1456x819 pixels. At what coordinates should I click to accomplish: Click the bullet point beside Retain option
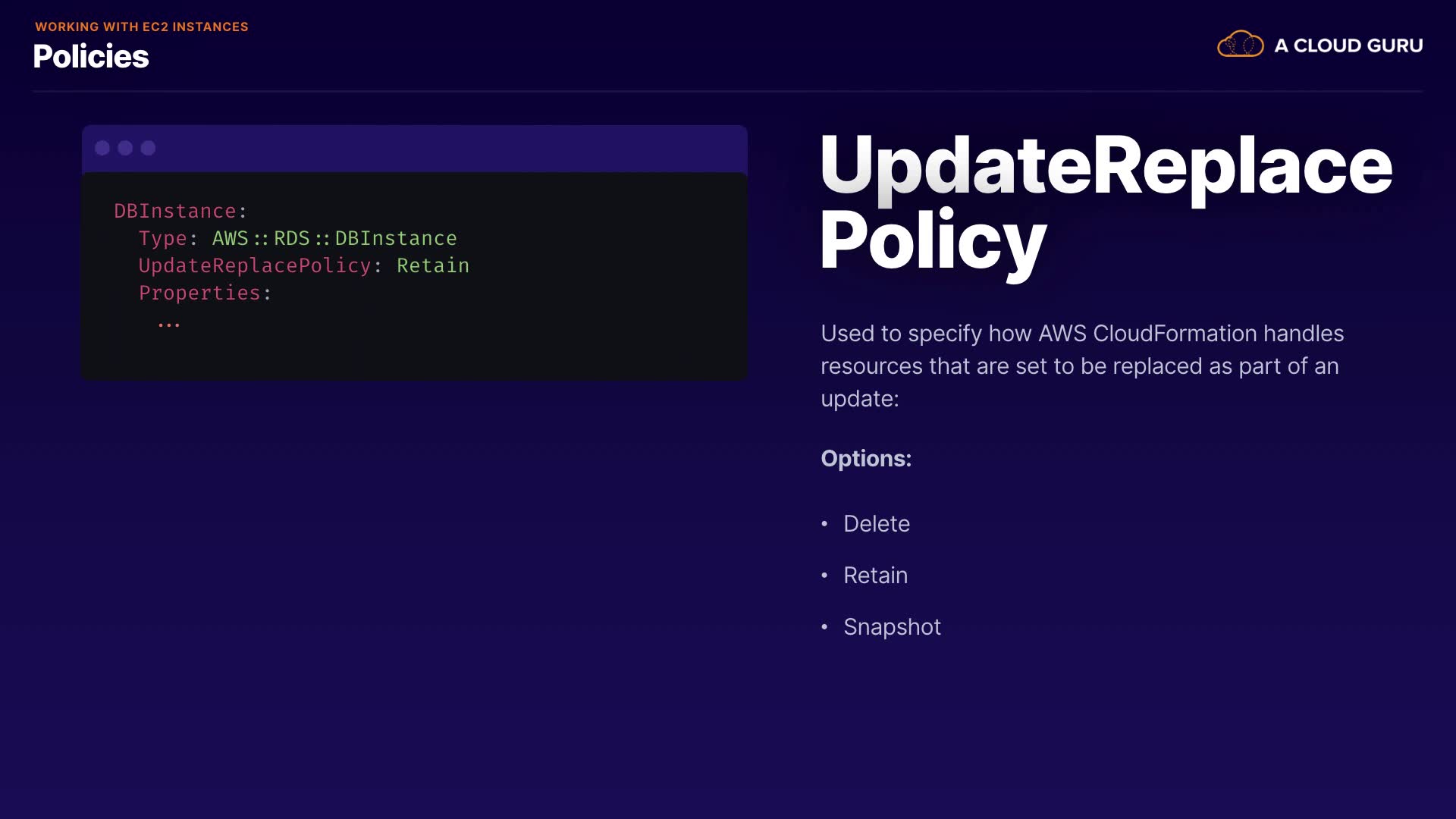click(824, 576)
